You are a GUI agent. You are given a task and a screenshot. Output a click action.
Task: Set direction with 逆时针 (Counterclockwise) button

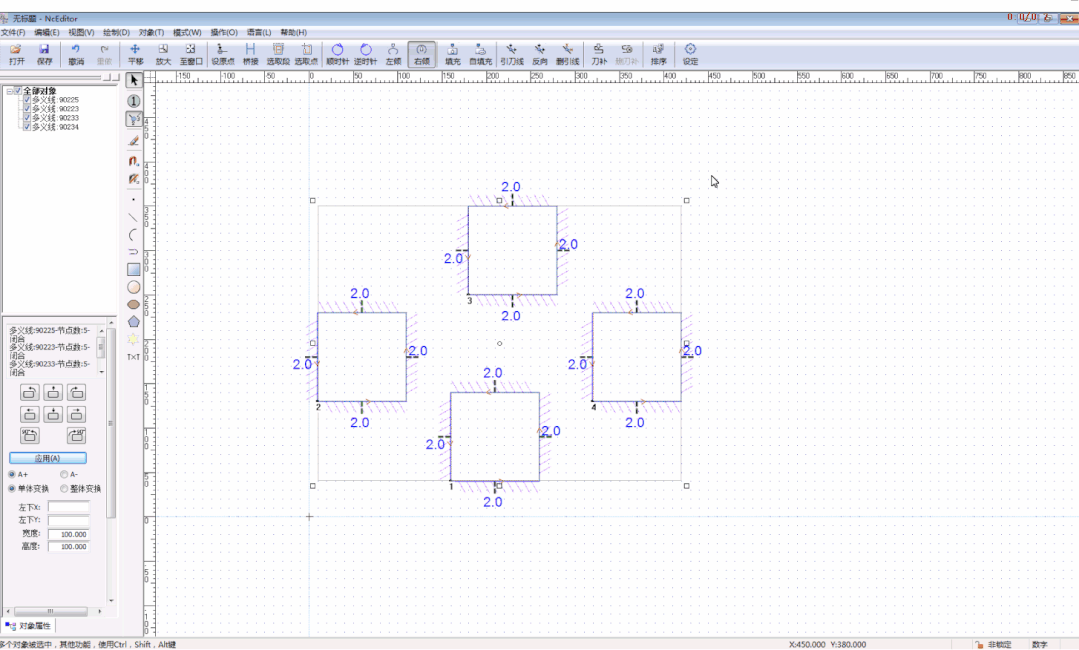tap(365, 54)
